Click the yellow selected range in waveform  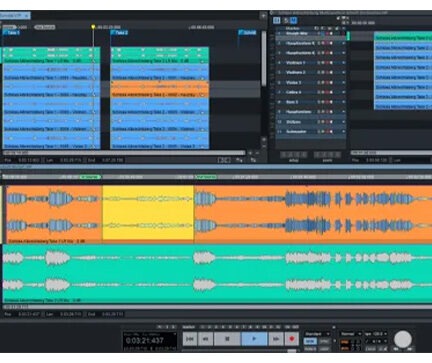point(148,212)
